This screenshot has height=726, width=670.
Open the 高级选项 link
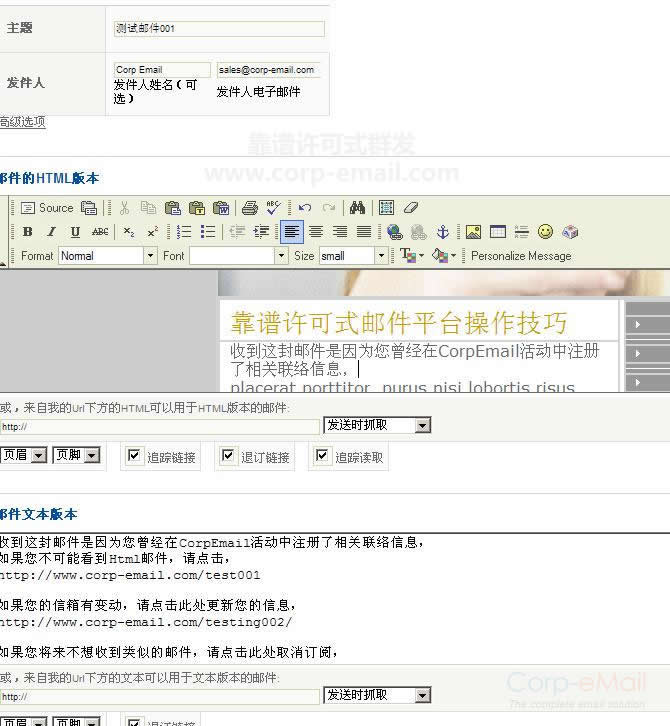[x=22, y=122]
